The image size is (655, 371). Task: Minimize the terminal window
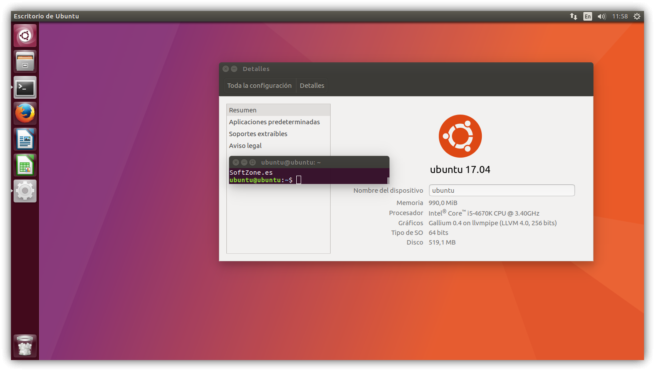tap(244, 162)
